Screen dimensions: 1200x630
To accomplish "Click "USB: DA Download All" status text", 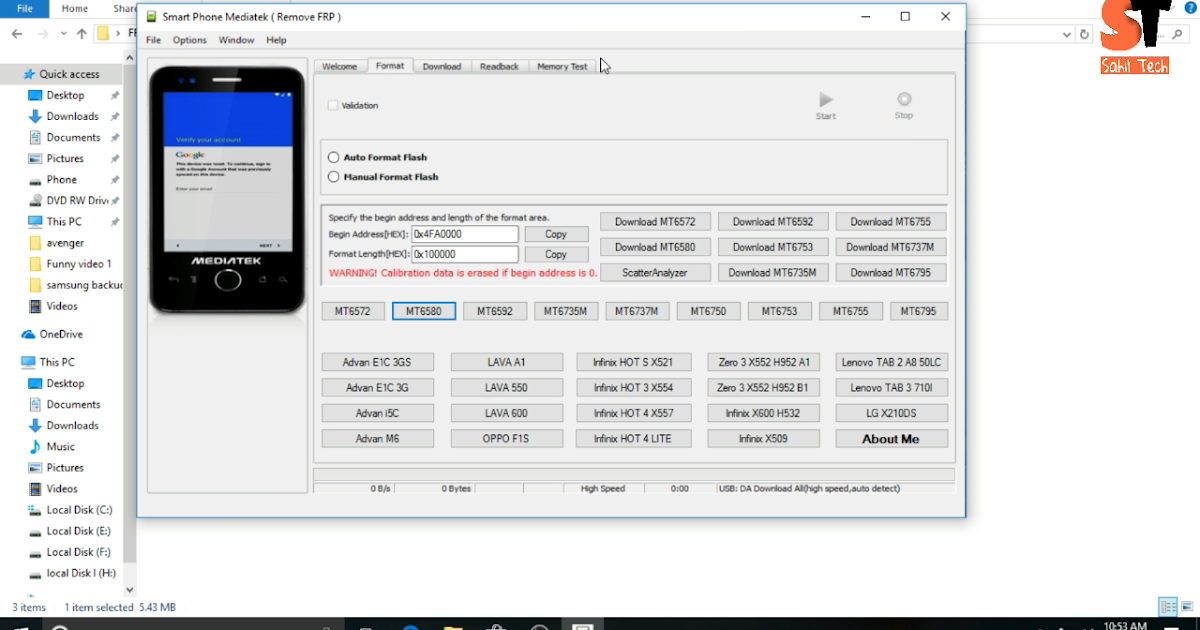I will pos(809,489).
